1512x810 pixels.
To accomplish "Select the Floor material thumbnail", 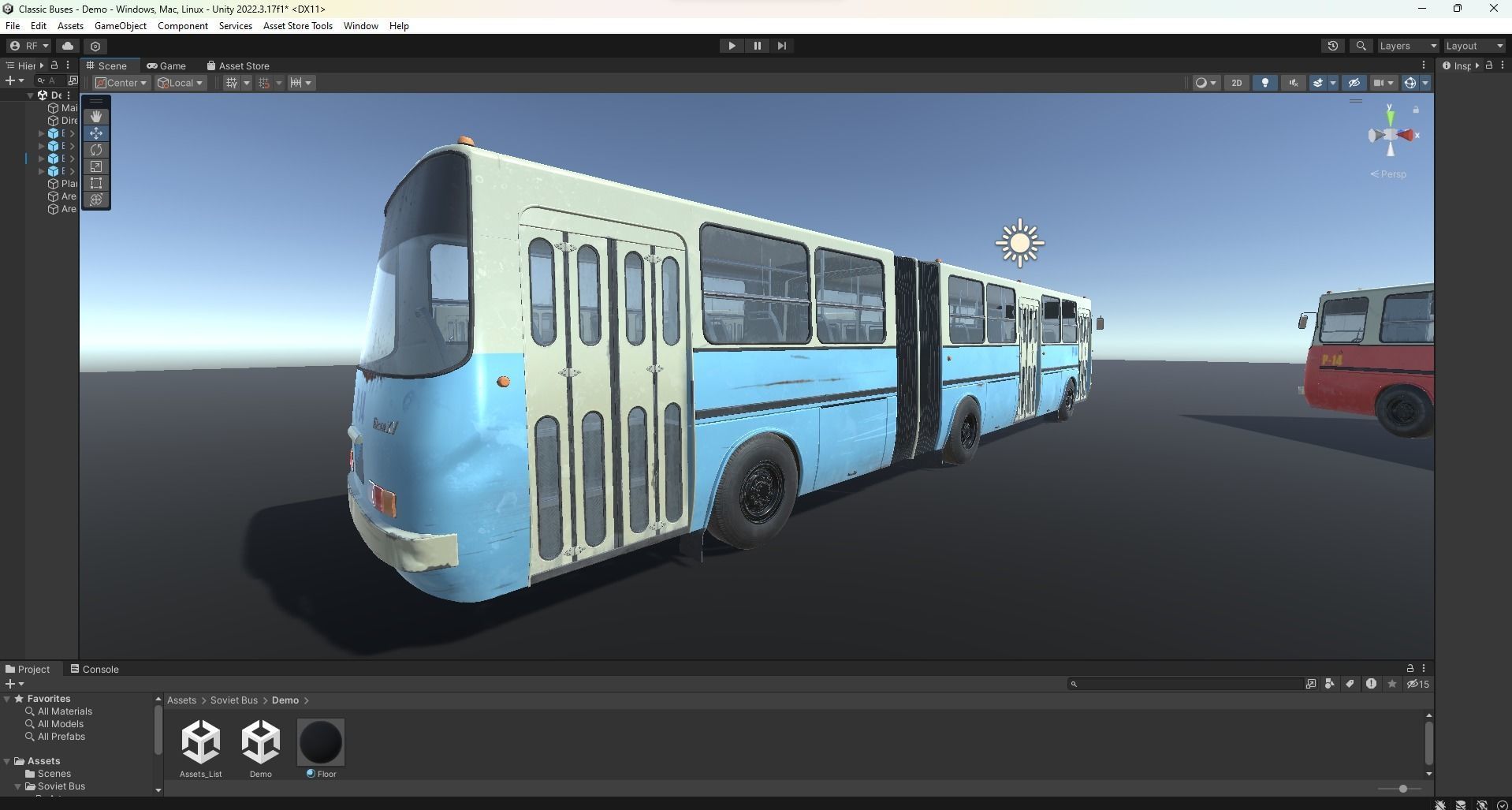I will pos(321,742).
